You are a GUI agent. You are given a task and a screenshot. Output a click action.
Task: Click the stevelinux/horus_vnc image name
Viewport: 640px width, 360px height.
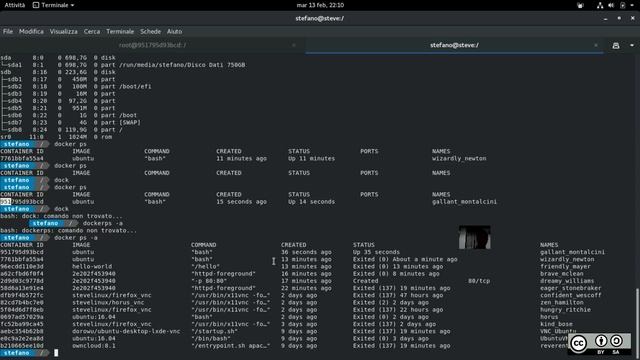(x=108, y=302)
